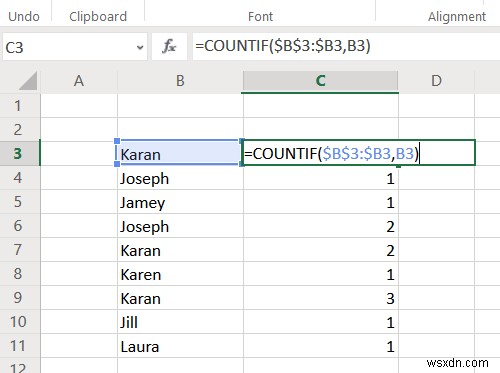Screen dimensions: 500x373
Task: Click the Select All corner triangle
Action: [28, 81]
